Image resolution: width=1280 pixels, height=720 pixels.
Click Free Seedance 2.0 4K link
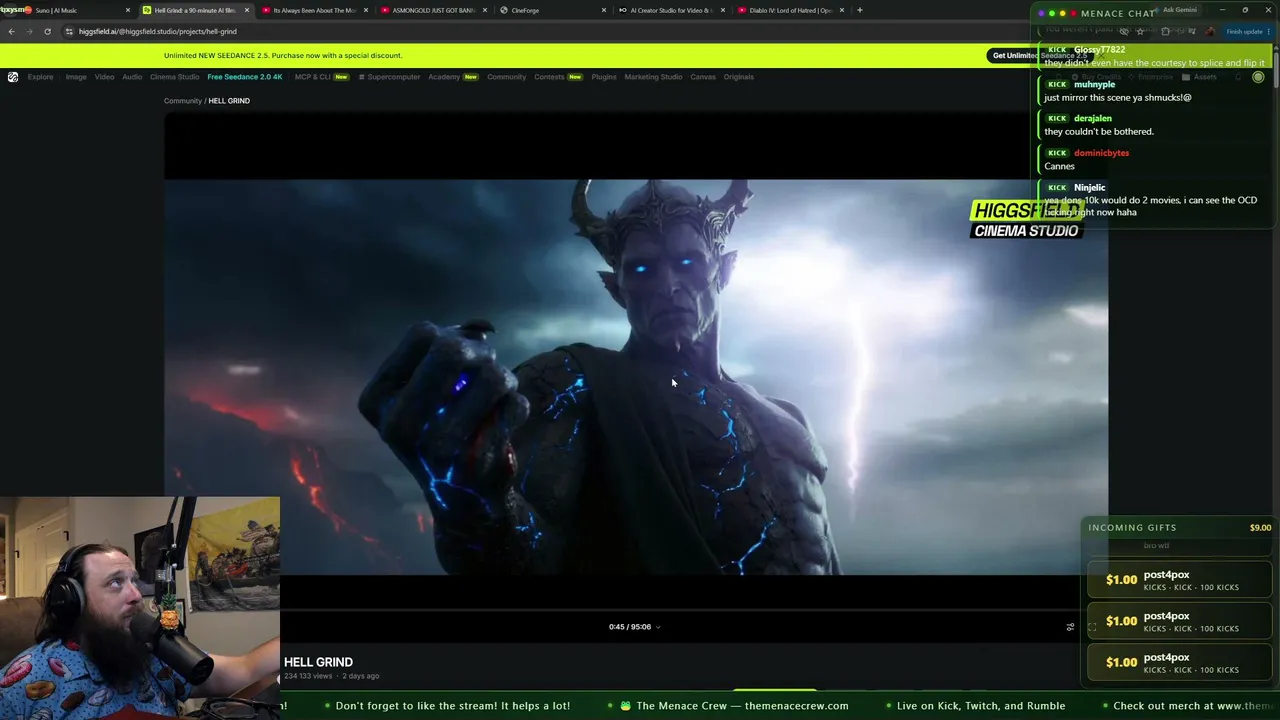click(x=245, y=77)
